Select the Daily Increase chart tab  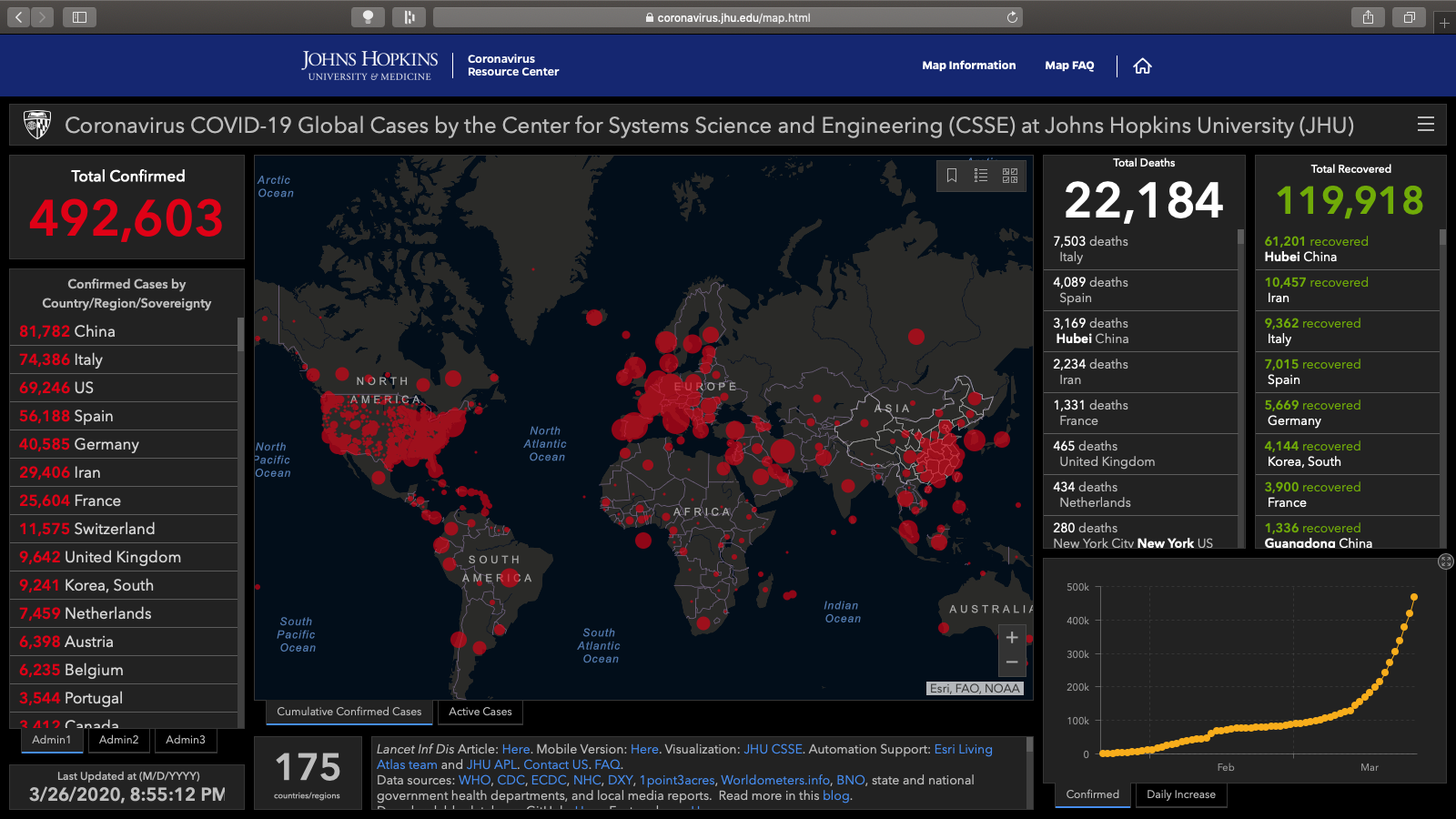coord(1180,794)
